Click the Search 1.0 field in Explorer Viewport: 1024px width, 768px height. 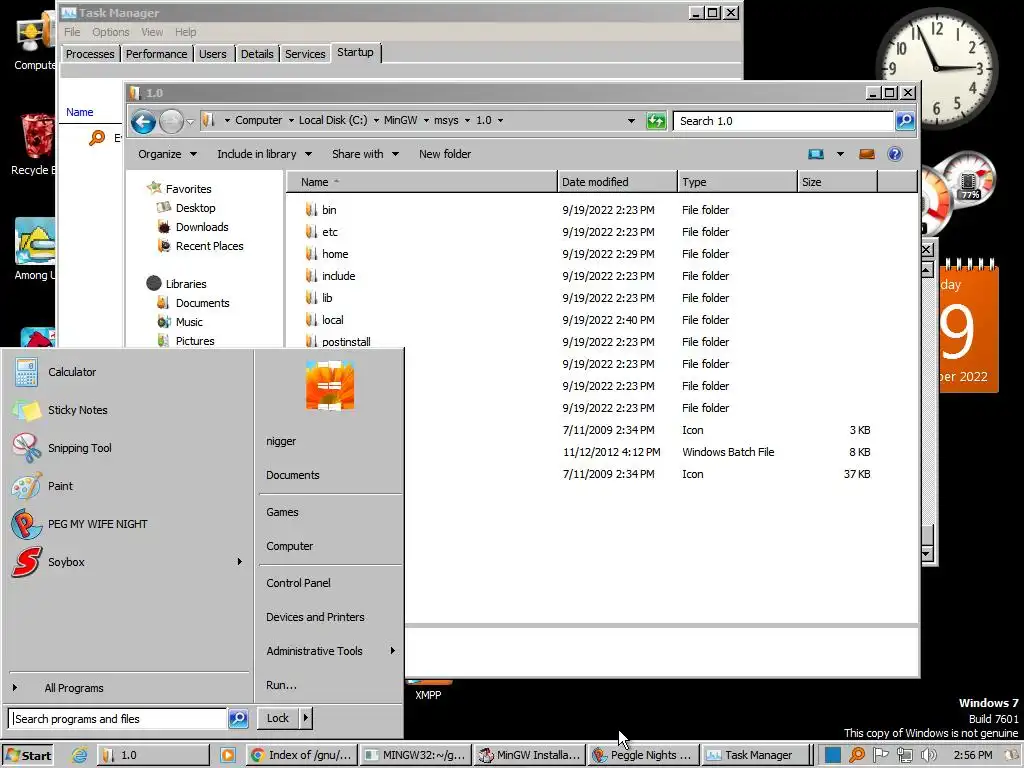(783, 121)
